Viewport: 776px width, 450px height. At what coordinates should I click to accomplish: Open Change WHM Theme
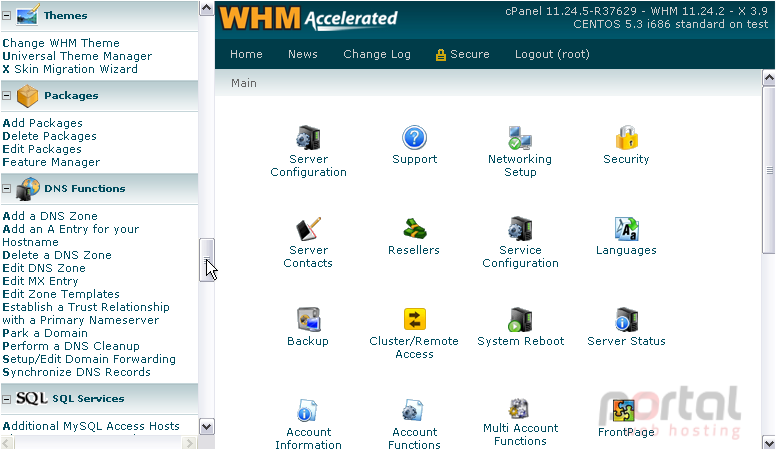pos(61,43)
